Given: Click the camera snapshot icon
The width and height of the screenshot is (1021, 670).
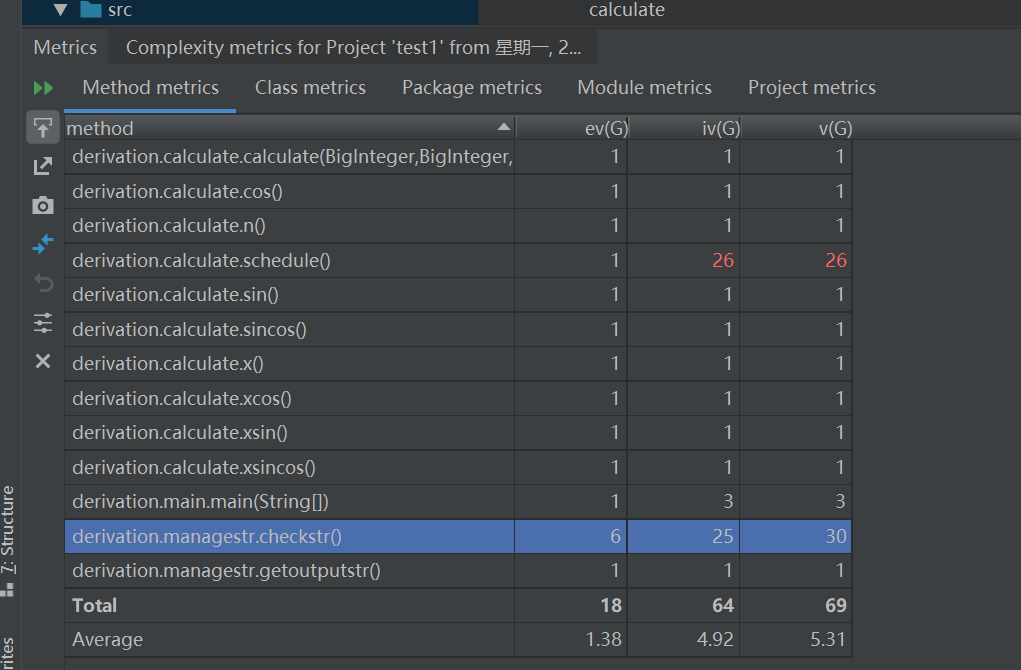Looking at the screenshot, I should point(43,205).
